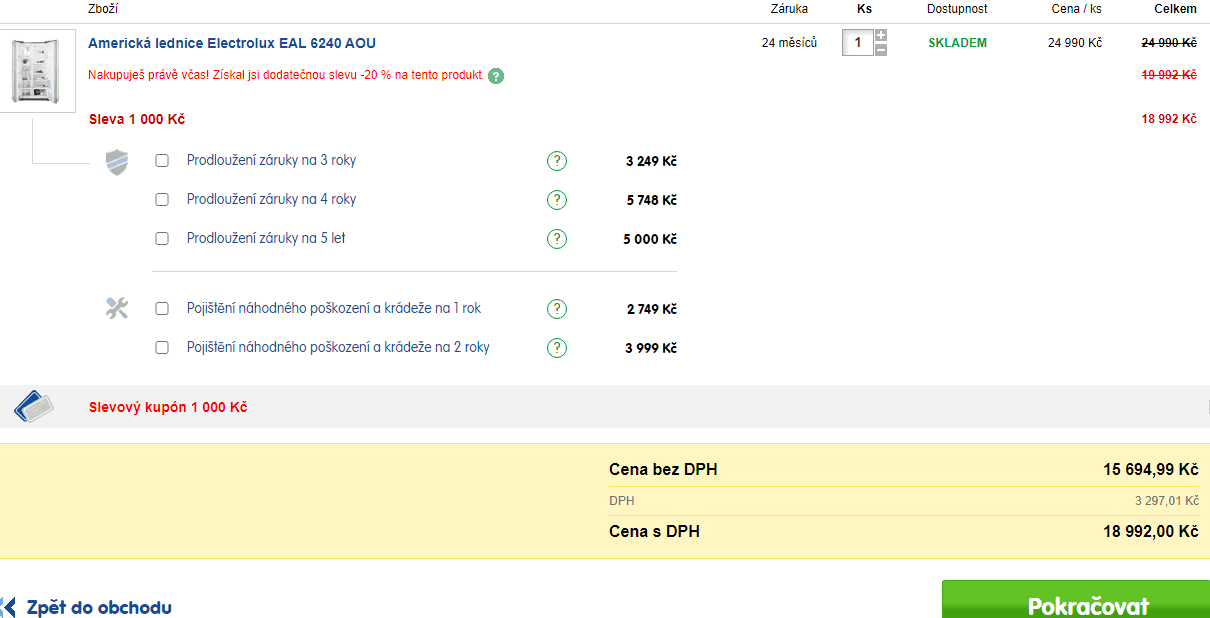Click the Sleva 1 000 Kč label
Image resolution: width=1210 pixels, height=618 pixels.
pos(137,119)
